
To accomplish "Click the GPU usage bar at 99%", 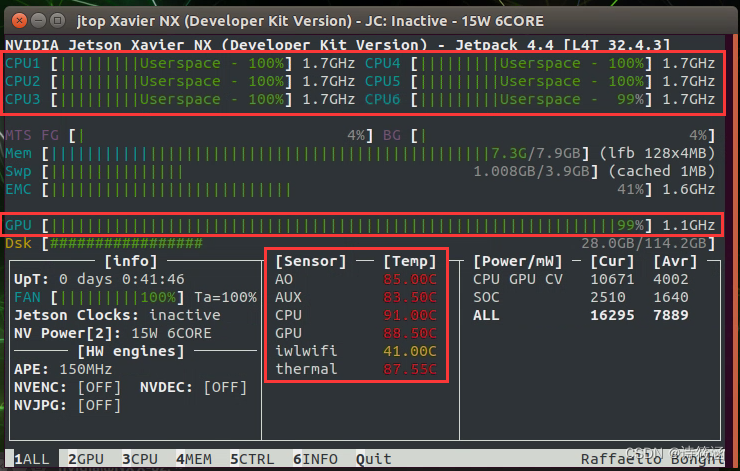I will [x=347, y=225].
